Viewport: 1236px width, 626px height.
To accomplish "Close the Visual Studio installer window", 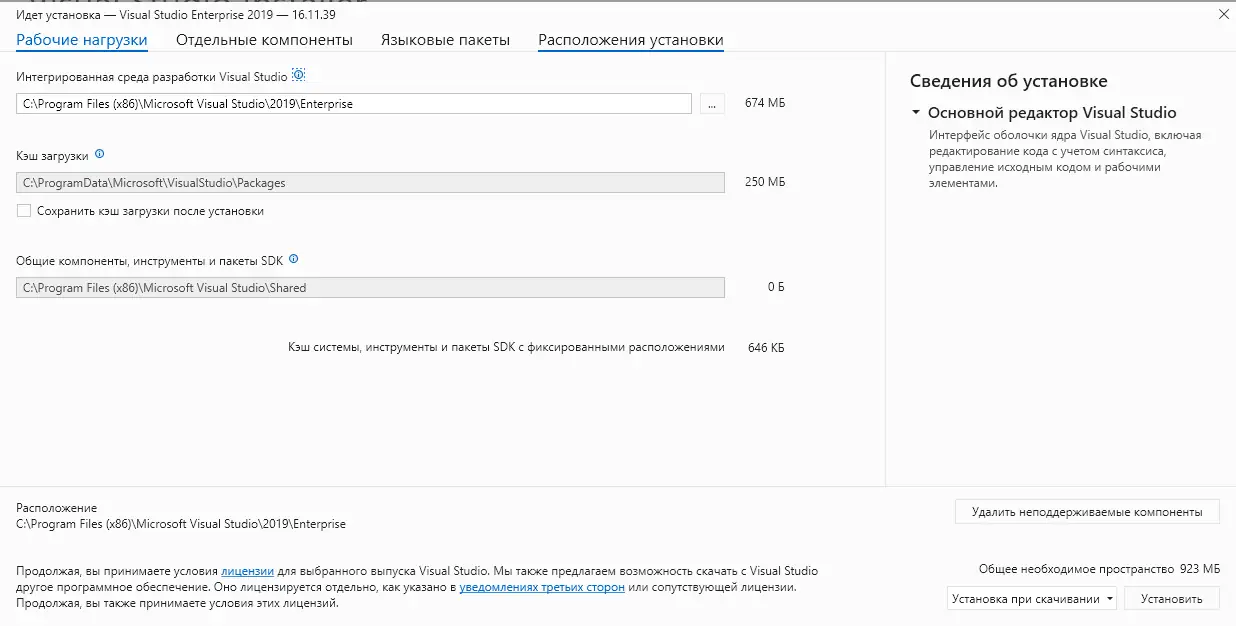I will coord(1223,14).
